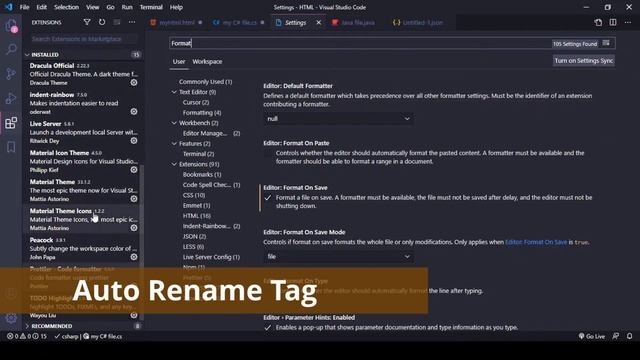Switch to the my C# file.cs tab
Screen dimensions: 640x360
pos(239,22)
